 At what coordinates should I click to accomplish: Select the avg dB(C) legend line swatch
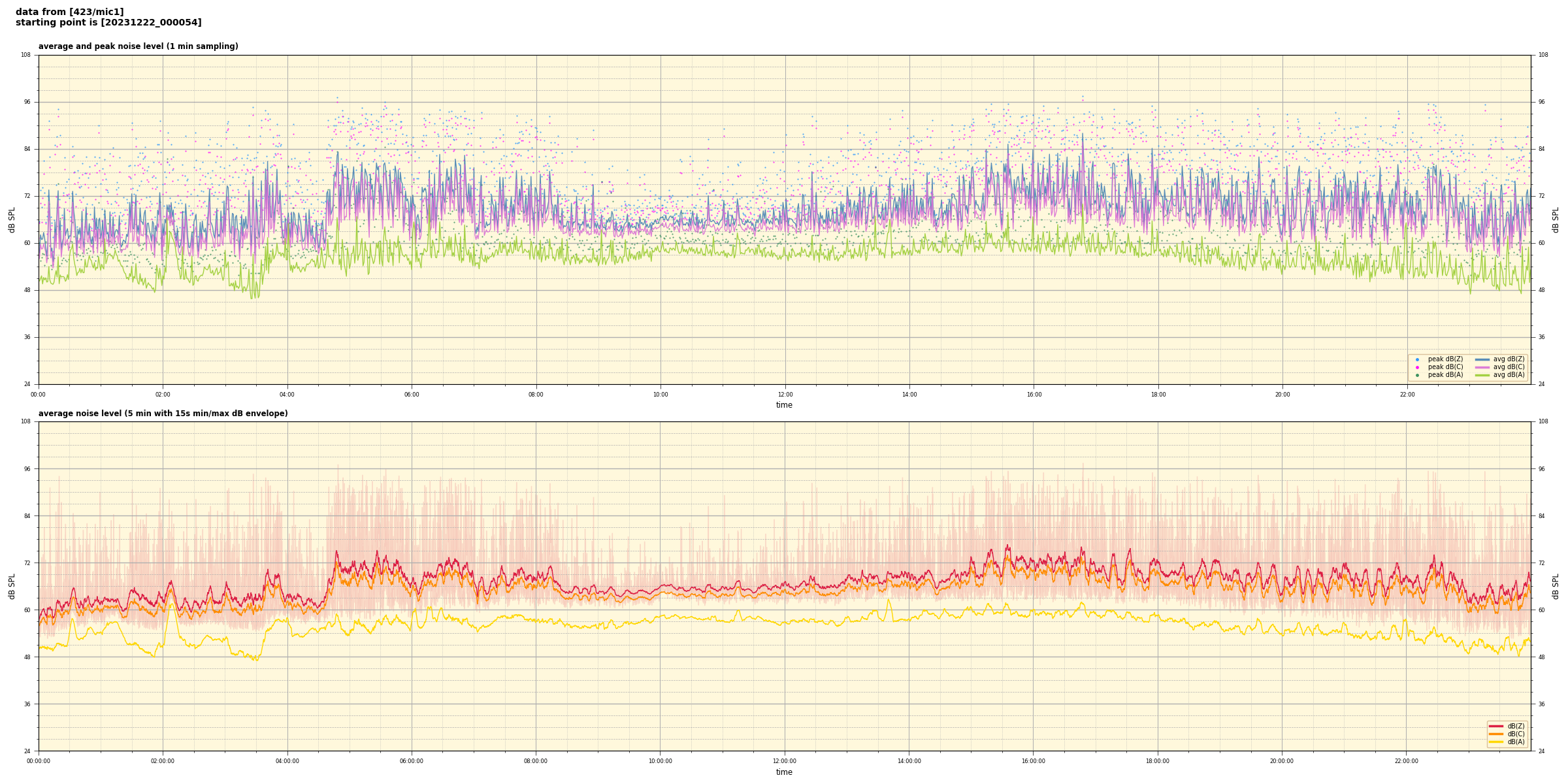pyautogui.click(x=1482, y=367)
